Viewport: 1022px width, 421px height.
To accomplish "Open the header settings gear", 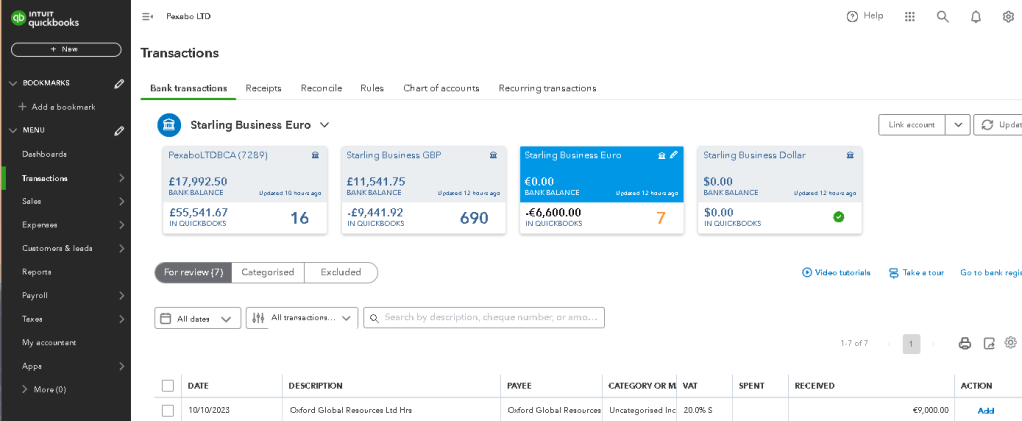I will point(1008,17).
